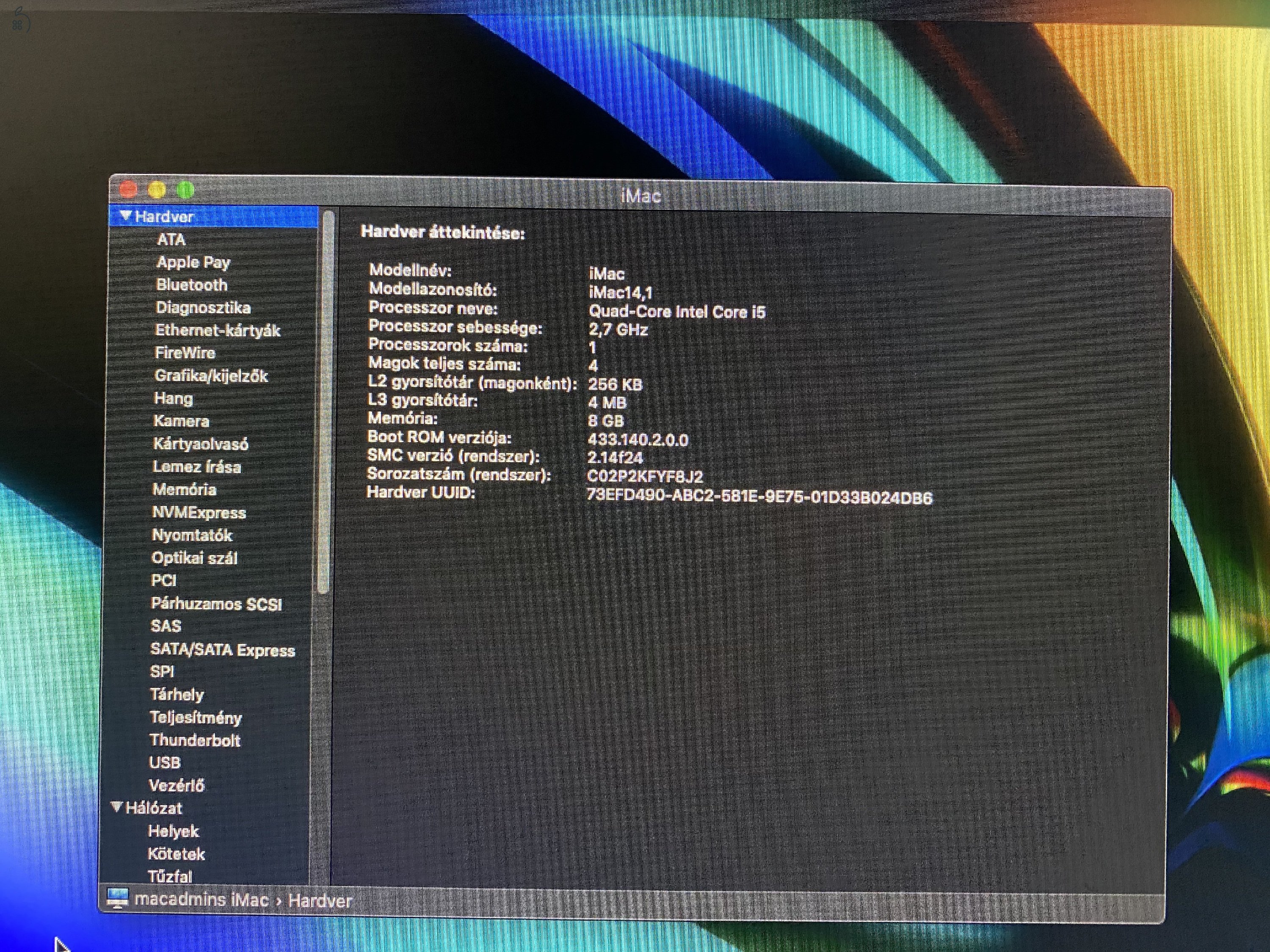This screenshot has height=952, width=1270.
Task: Click the 8 GB memory value
Action: (x=606, y=421)
